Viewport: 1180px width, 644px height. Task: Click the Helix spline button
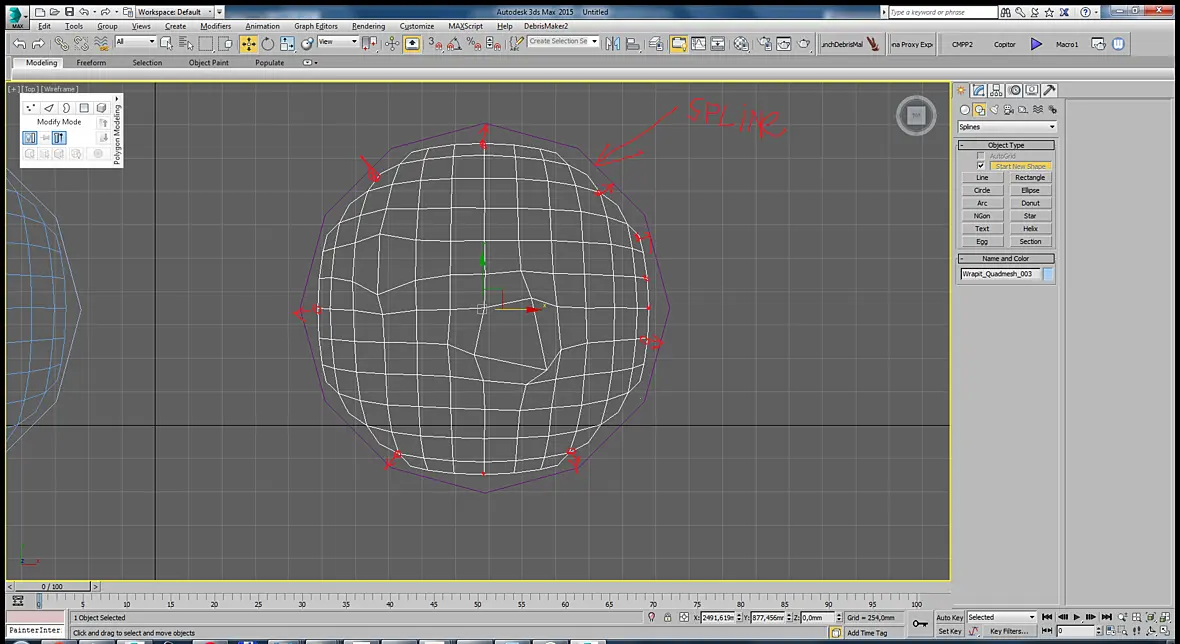coord(1030,229)
